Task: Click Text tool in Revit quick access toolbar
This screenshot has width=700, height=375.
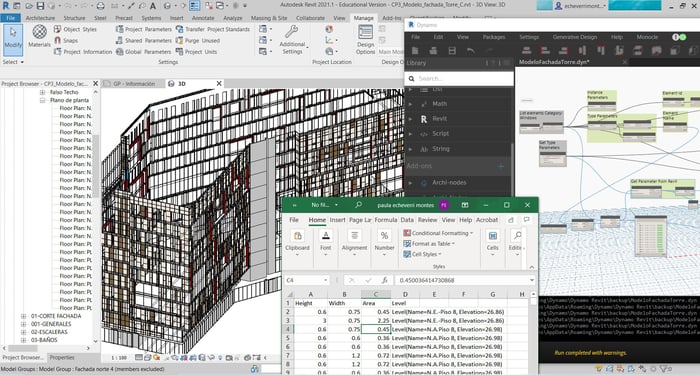Action: pyautogui.click(x=153, y=6)
